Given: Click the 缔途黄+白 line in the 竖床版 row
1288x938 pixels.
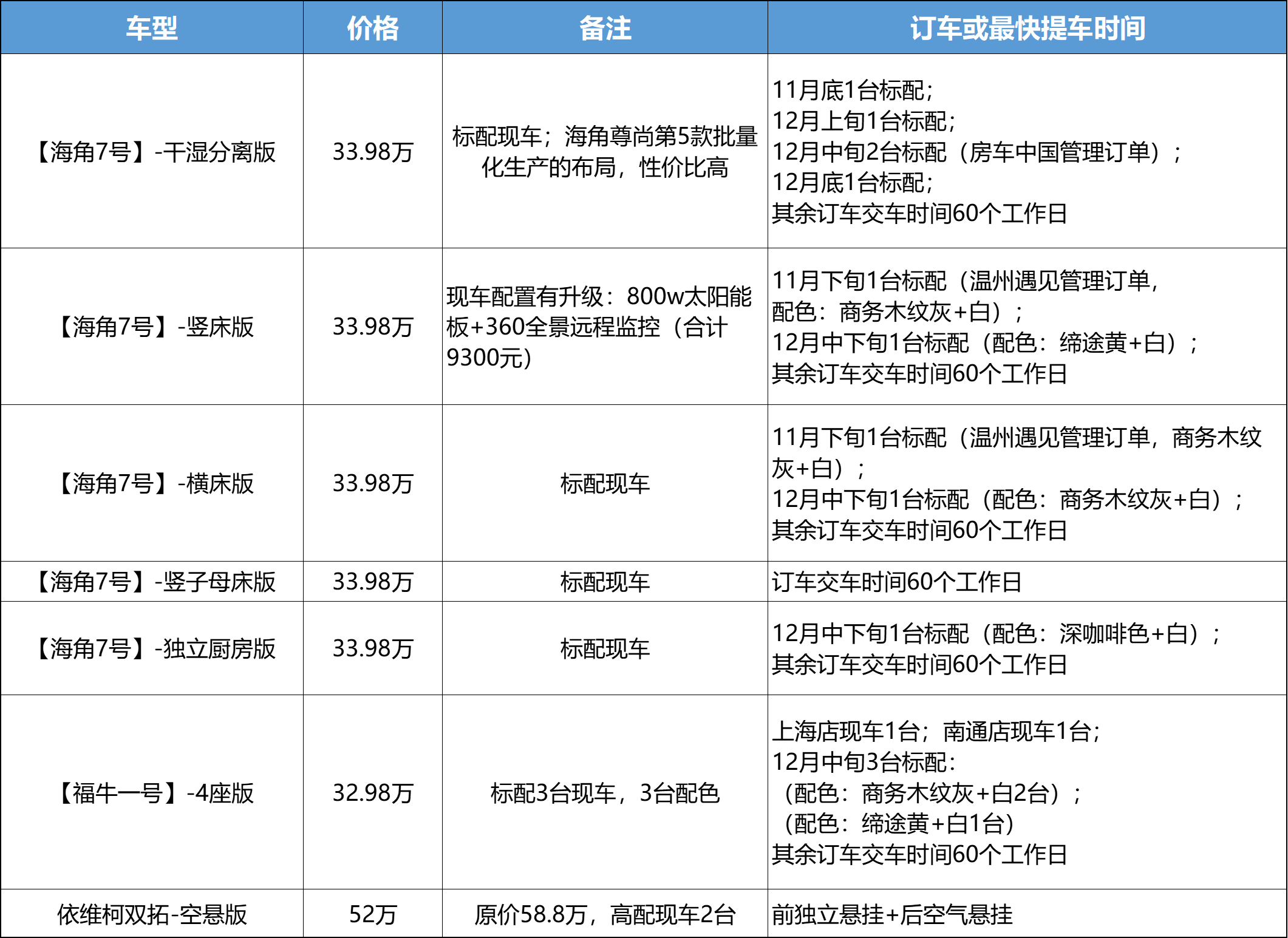Looking at the screenshot, I should coord(985,342).
